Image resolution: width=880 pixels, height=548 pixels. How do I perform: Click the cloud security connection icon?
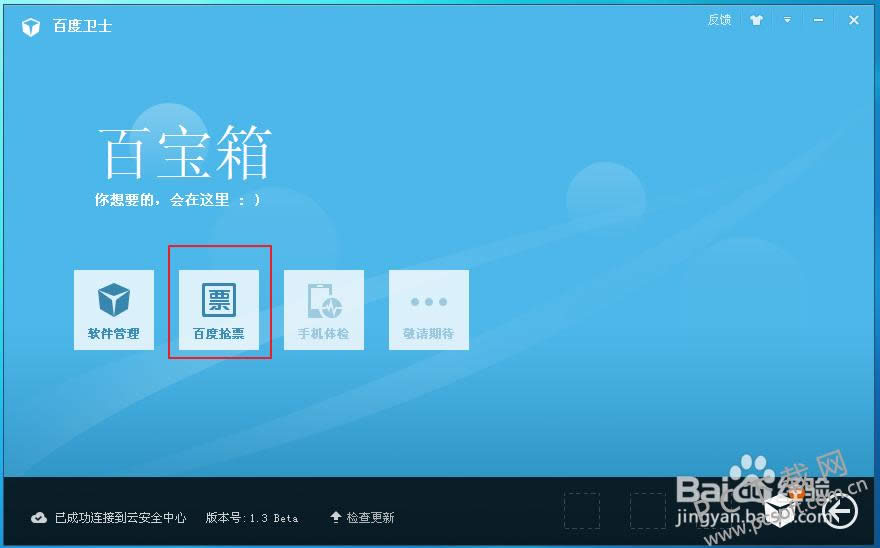[39, 517]
